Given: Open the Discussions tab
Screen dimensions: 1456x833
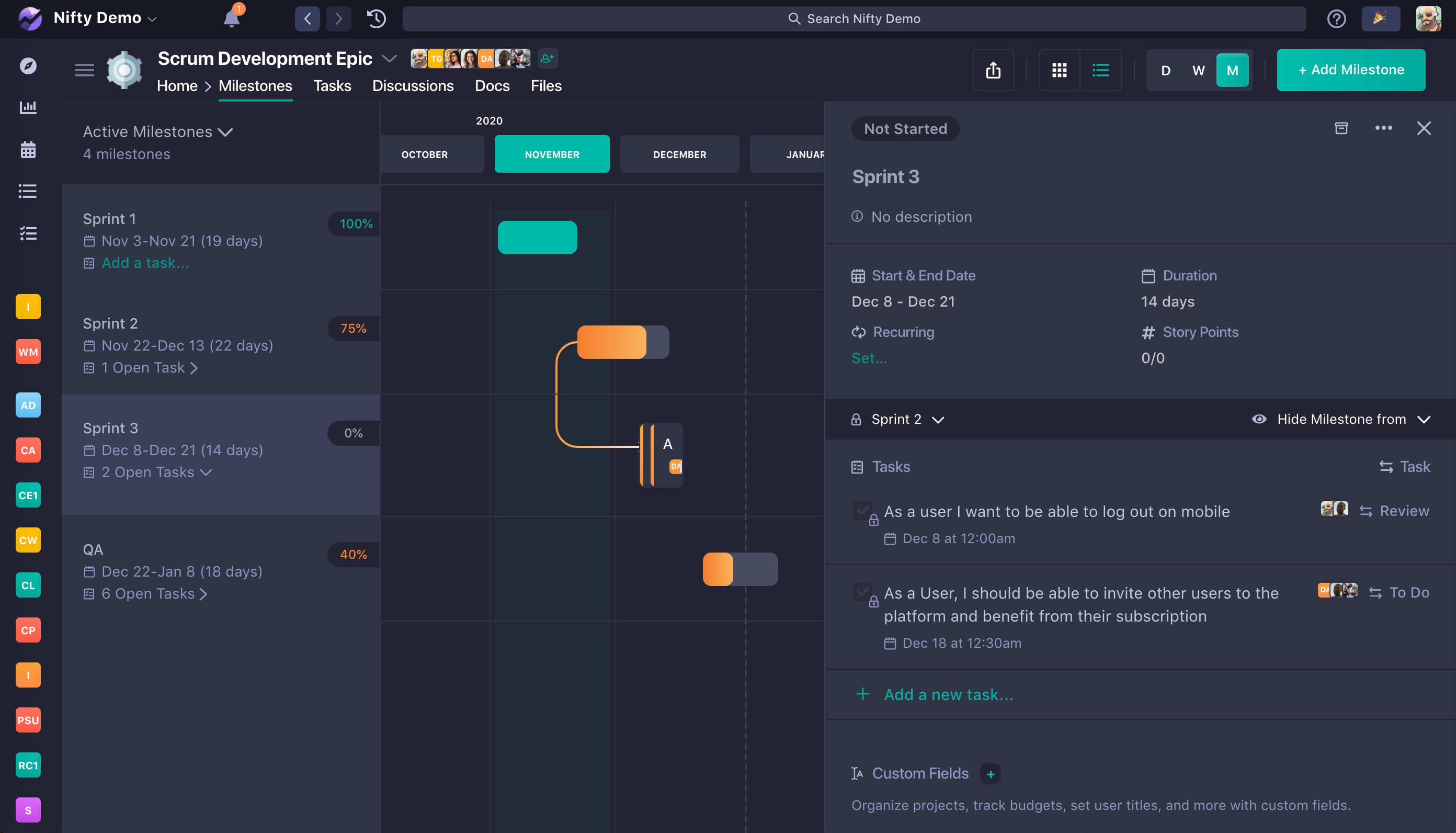Looking at the screenshot, I should point(412,86).
